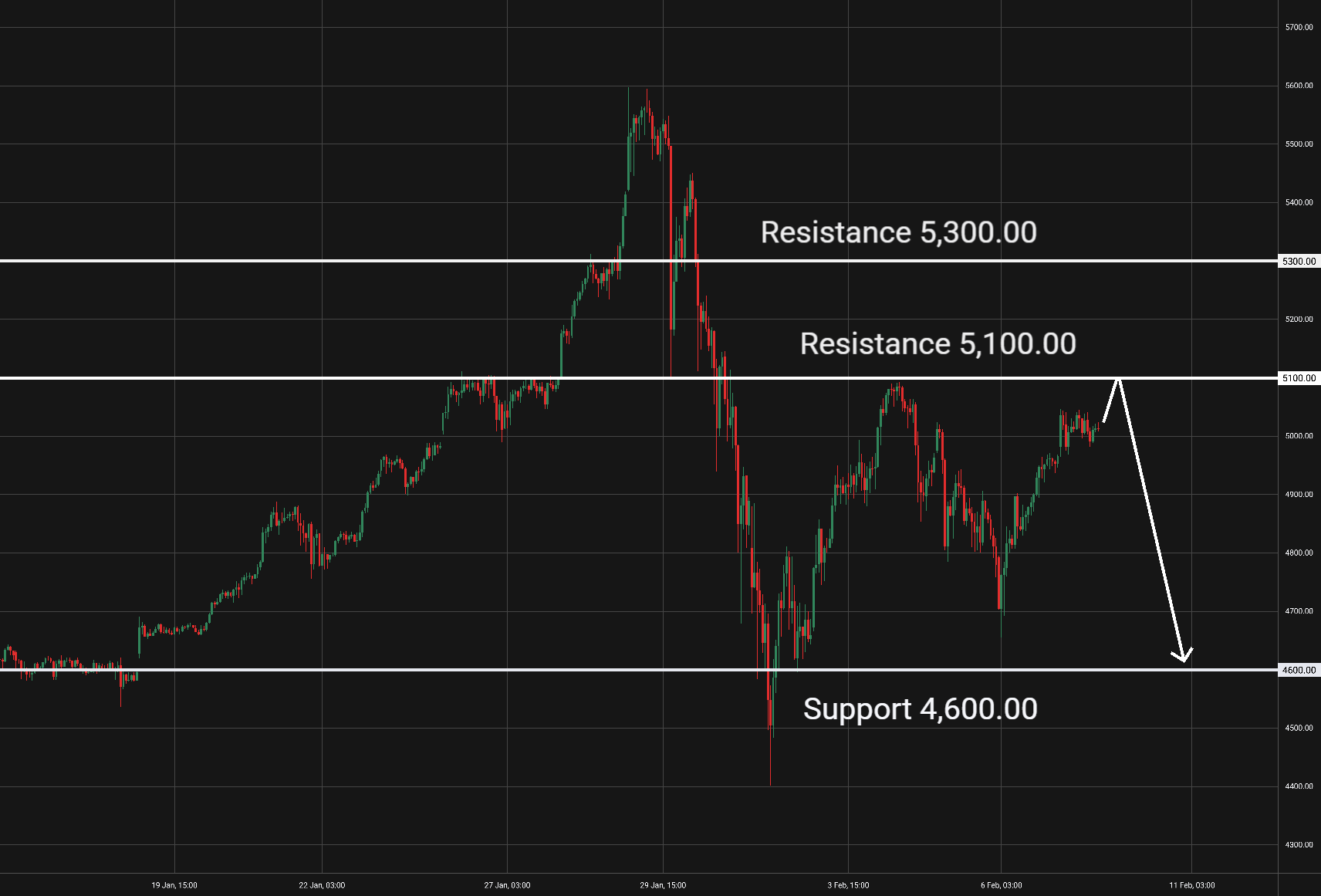The image size is (1321, 896).
Task: Click the 29 Jan, 15:00 time marker
Action: click(x=663, y=885)
